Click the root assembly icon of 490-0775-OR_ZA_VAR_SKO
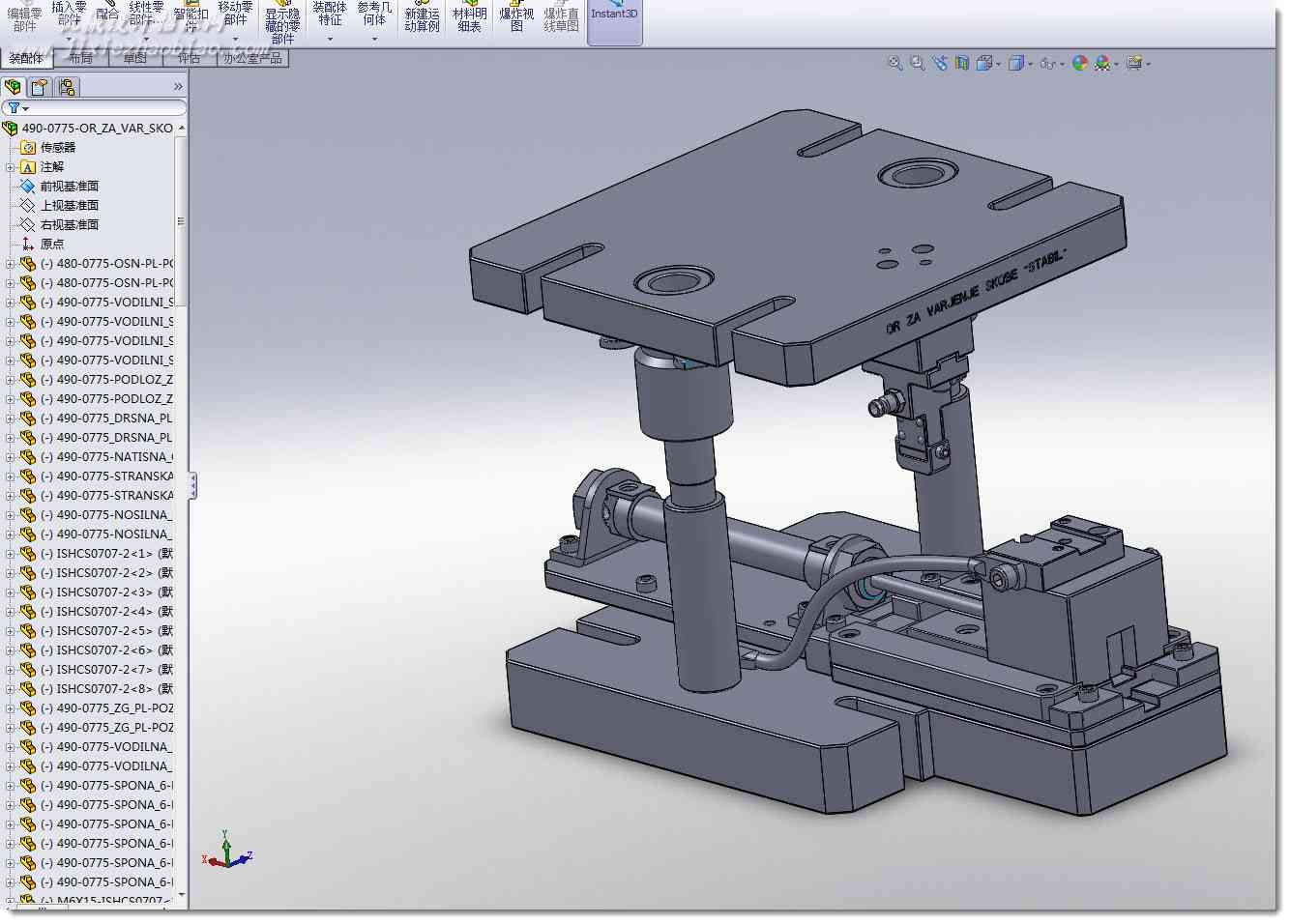This screenshot has width=1290, height=924. pyautogui.click(x=11, y=128)
